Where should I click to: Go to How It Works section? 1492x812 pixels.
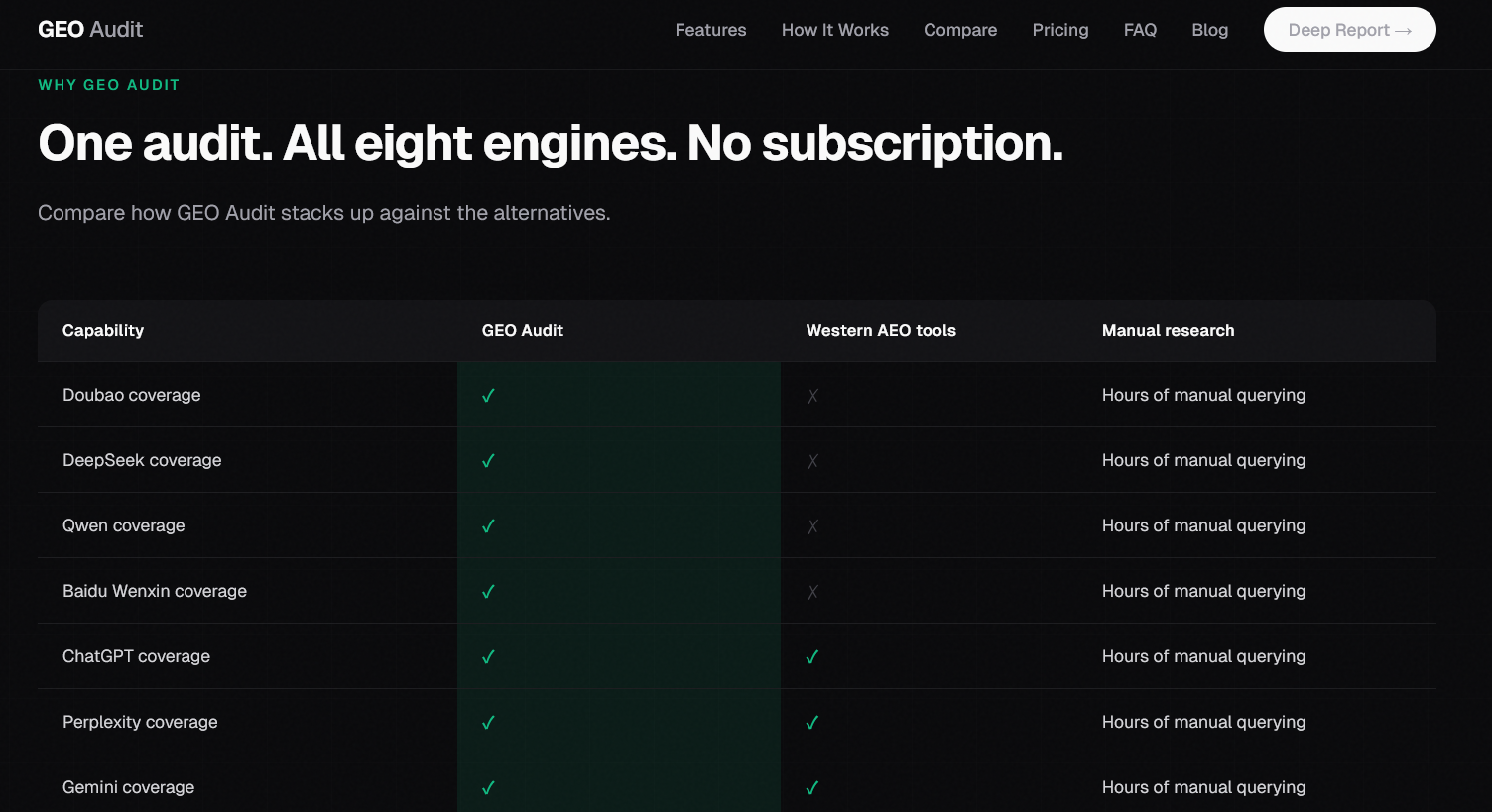(x=834, y=30)
